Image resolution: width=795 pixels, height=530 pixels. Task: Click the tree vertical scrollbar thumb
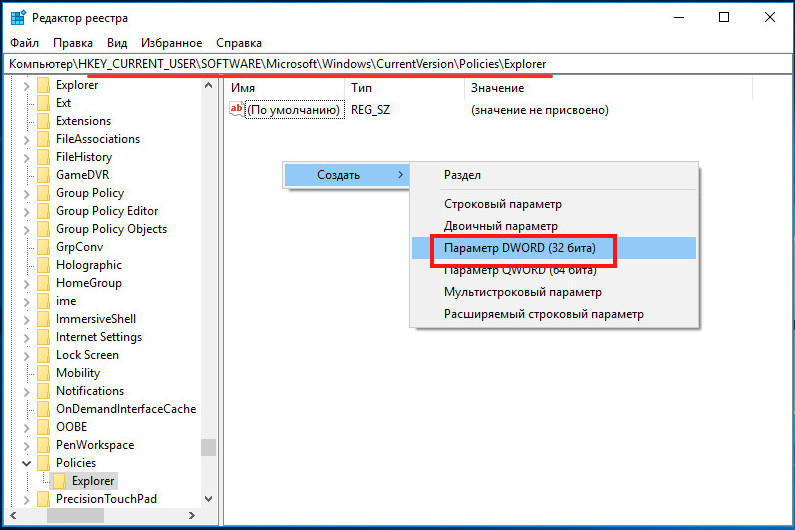click(x=208, y=447)
